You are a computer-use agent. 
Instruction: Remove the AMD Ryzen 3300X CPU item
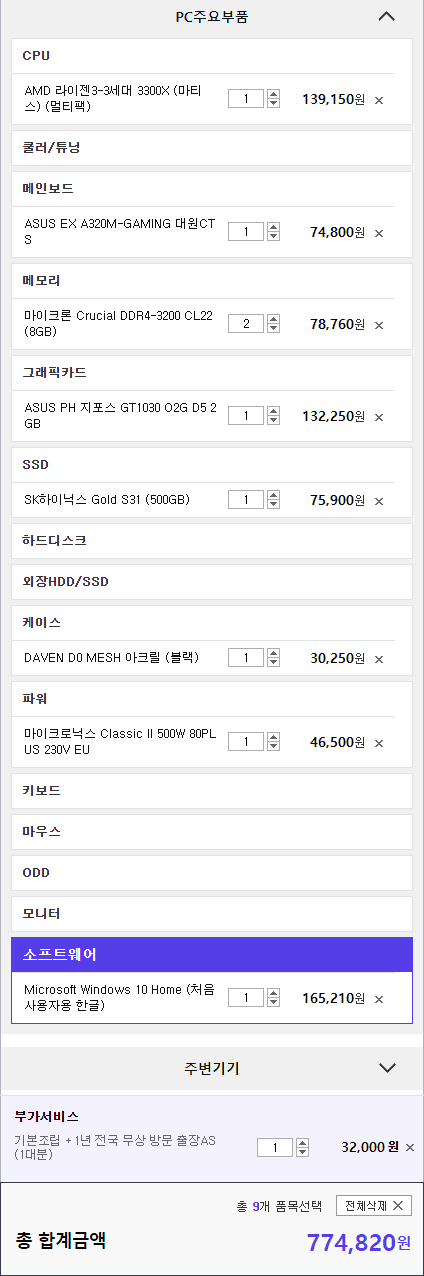379,100
